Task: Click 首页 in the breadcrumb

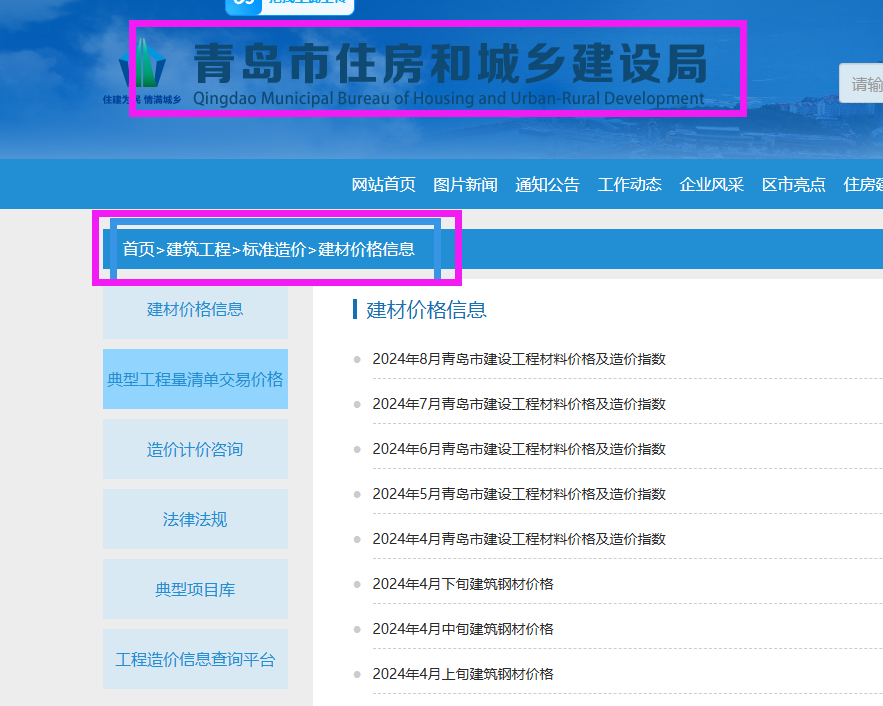Action: [x=139, y=249]
